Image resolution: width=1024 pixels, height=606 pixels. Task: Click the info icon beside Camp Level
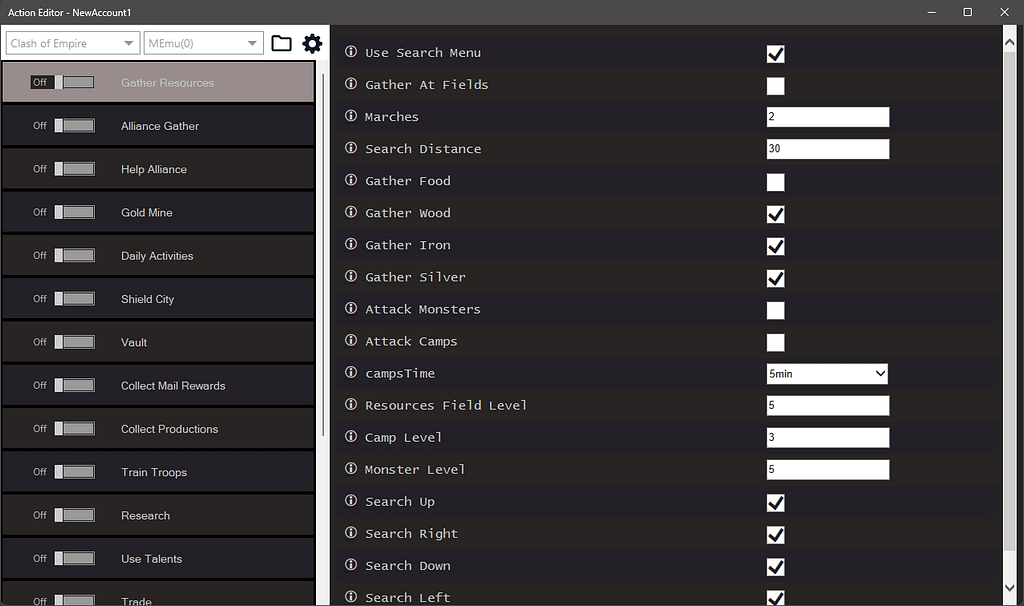349,437
